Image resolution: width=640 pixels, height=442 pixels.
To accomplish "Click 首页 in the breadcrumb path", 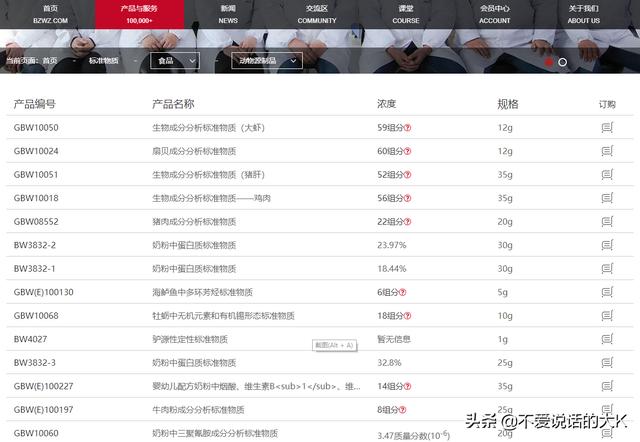I will [49, 61].
